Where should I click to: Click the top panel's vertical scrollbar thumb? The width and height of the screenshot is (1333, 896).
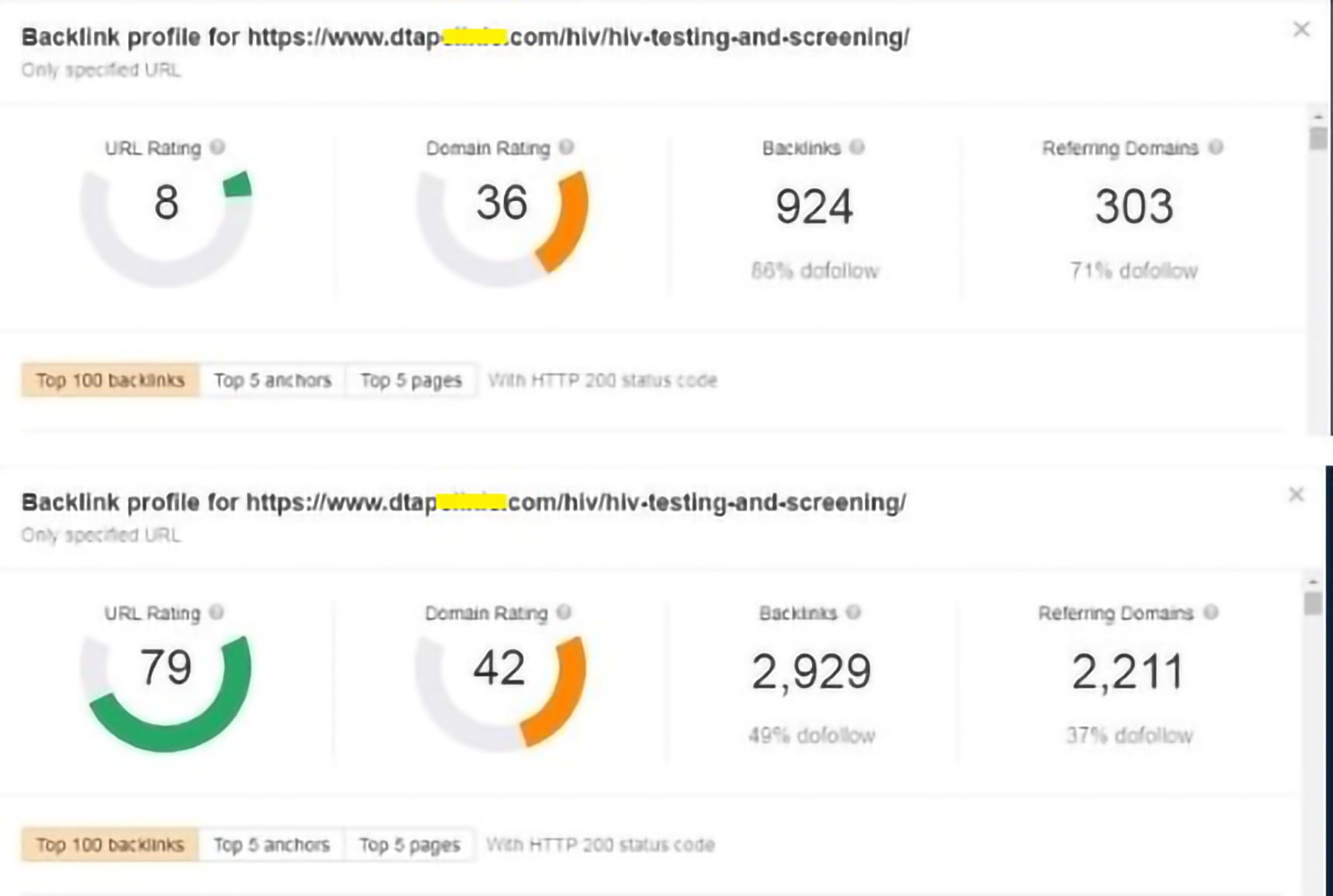1318,139
